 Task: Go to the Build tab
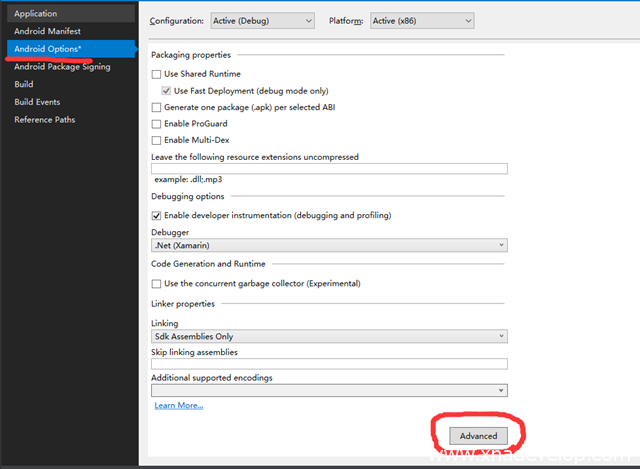24,84
